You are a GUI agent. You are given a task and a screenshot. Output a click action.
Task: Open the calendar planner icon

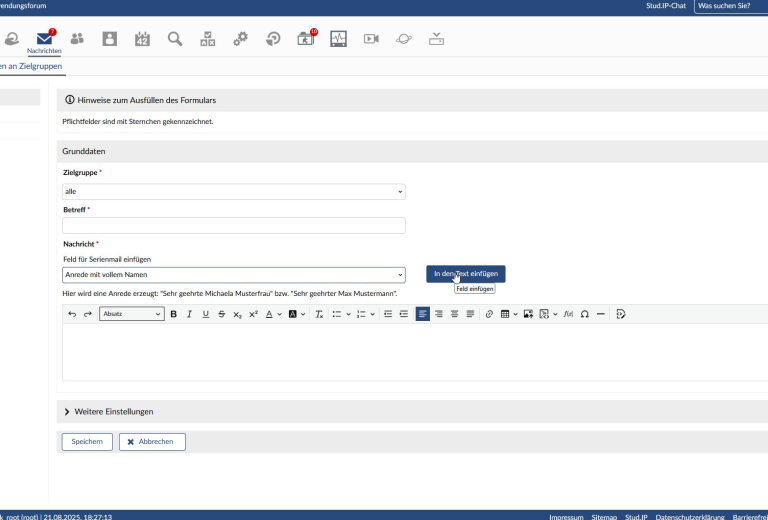pyautogui.click(x=142, y=39)
